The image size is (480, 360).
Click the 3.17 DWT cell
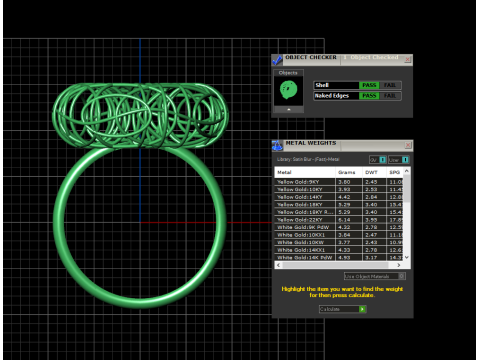click(x=374, y=257)
